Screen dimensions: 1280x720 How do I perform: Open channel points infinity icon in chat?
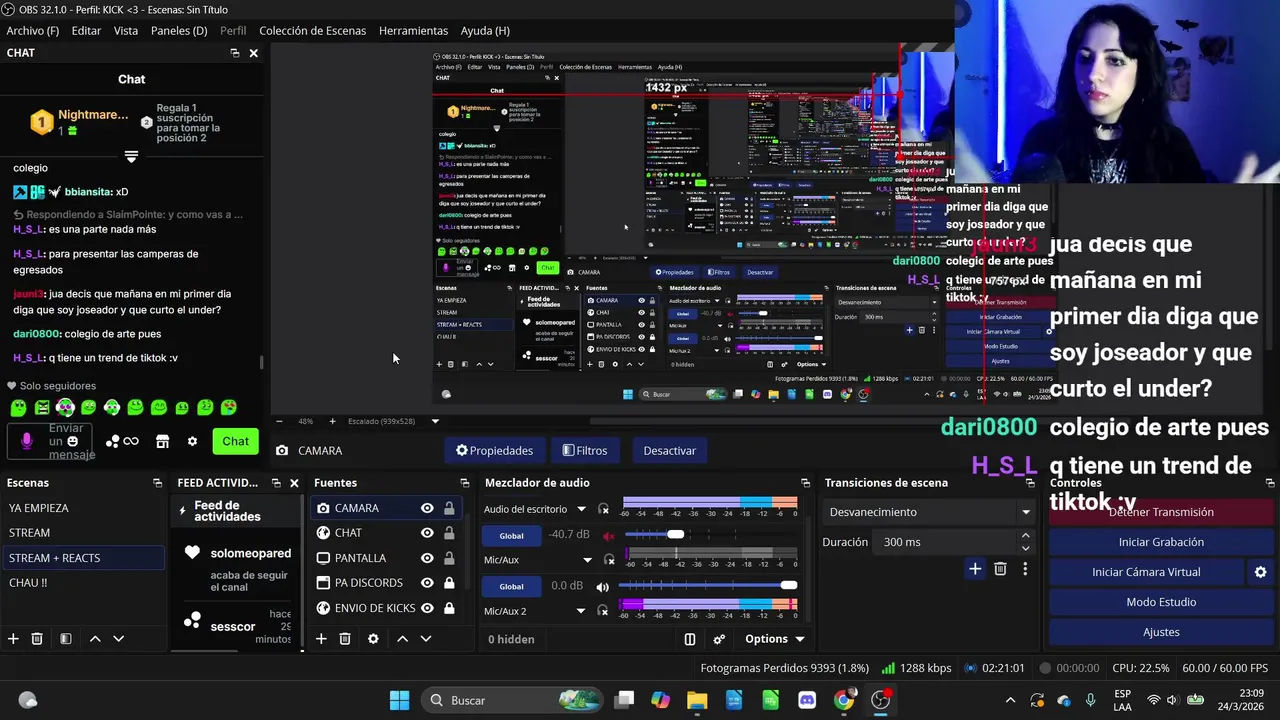[x=123, y=441]
